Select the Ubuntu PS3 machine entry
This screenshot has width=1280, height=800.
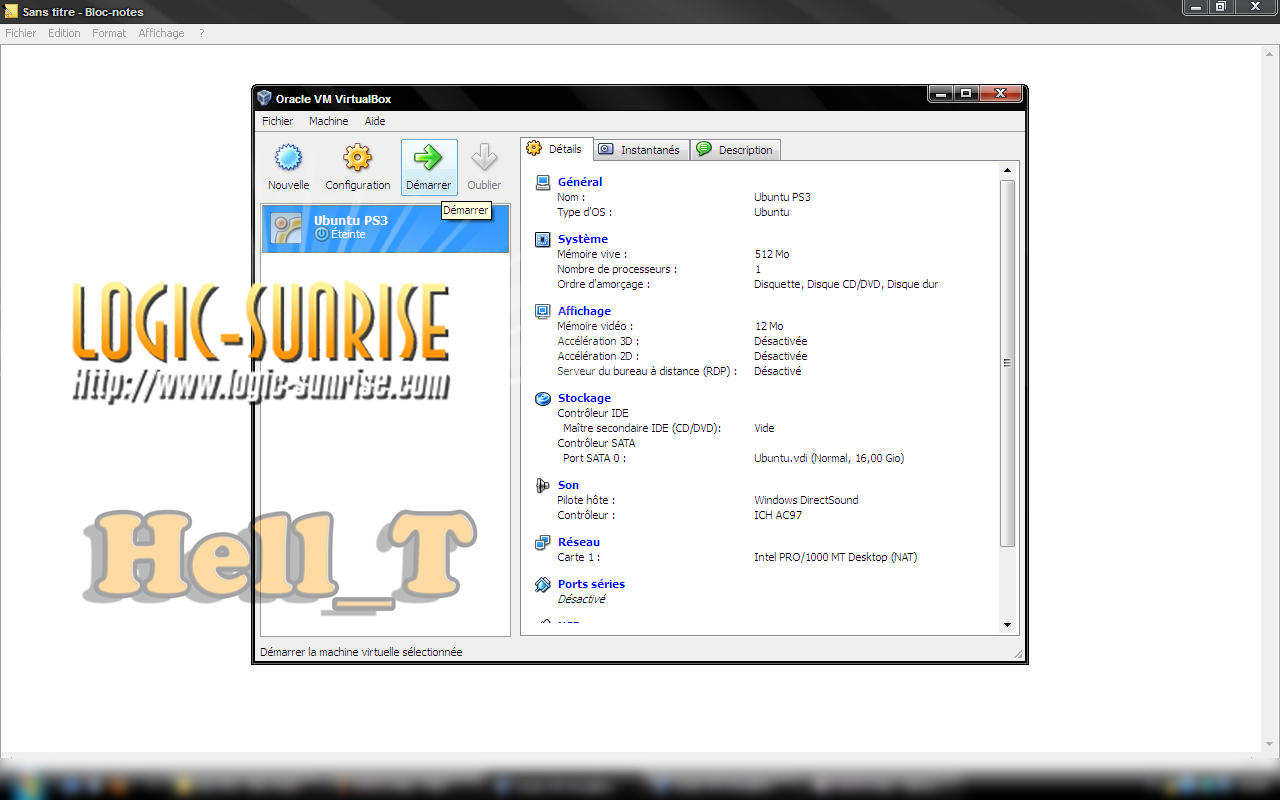(x=385, y=228)
